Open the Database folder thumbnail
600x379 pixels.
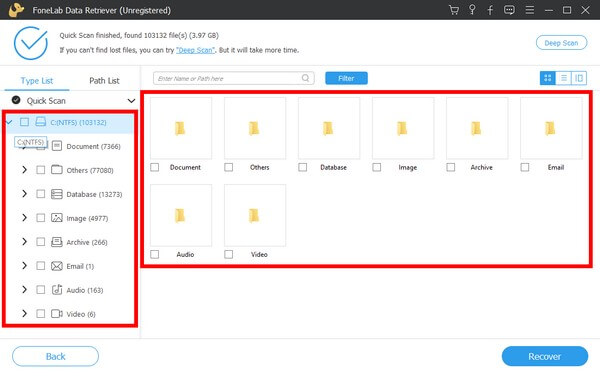pos(329,128)
